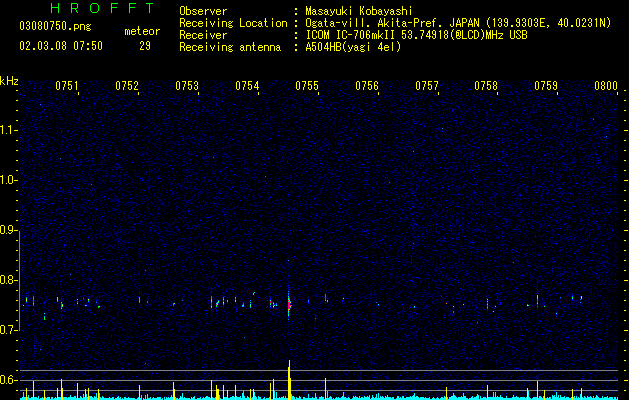Click the HROFFT title text
The height and width of the screenshot is (400, 629).
pos(102,8)
